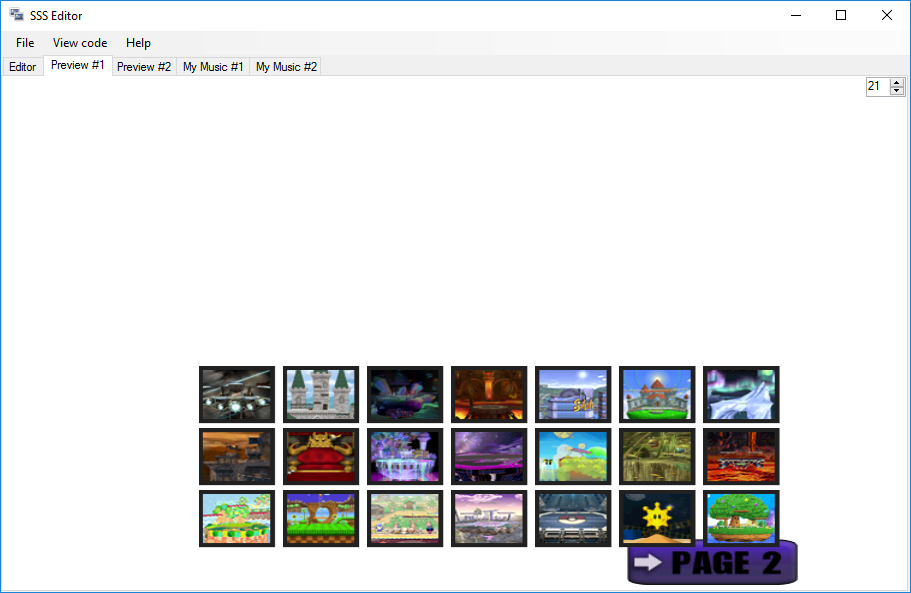
Task: Choose the Peach's Castle stage with red roof
Action: tap(657, 394)
